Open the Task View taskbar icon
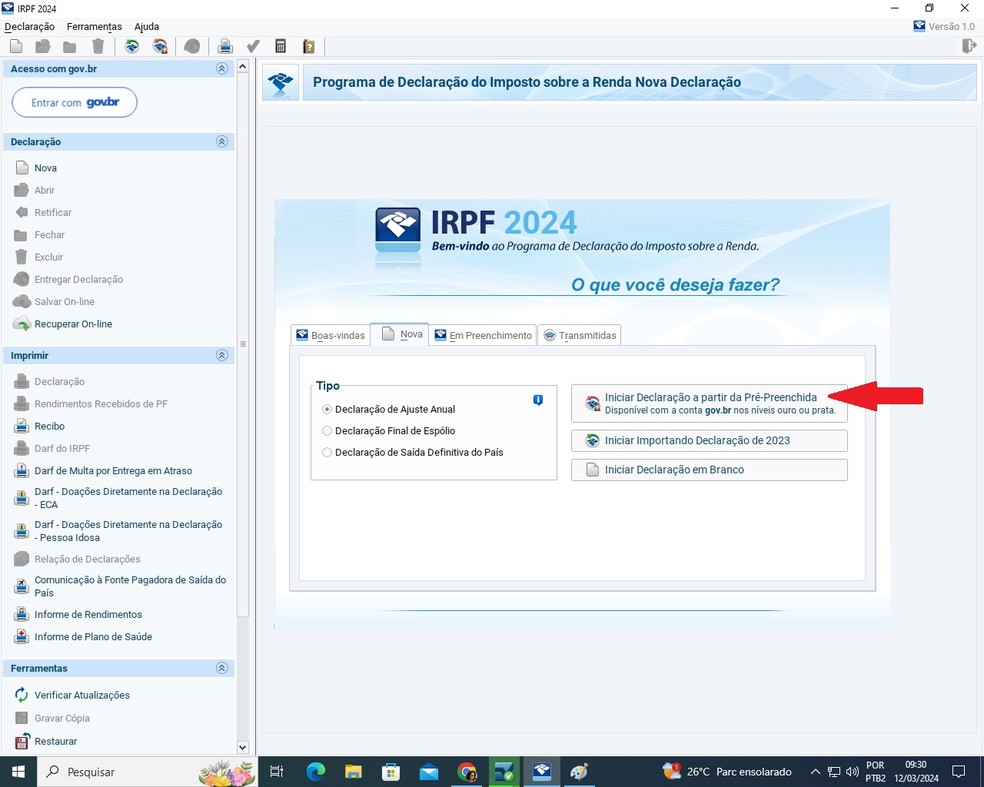This screenshot has height=787, width=984. point(277,771)
